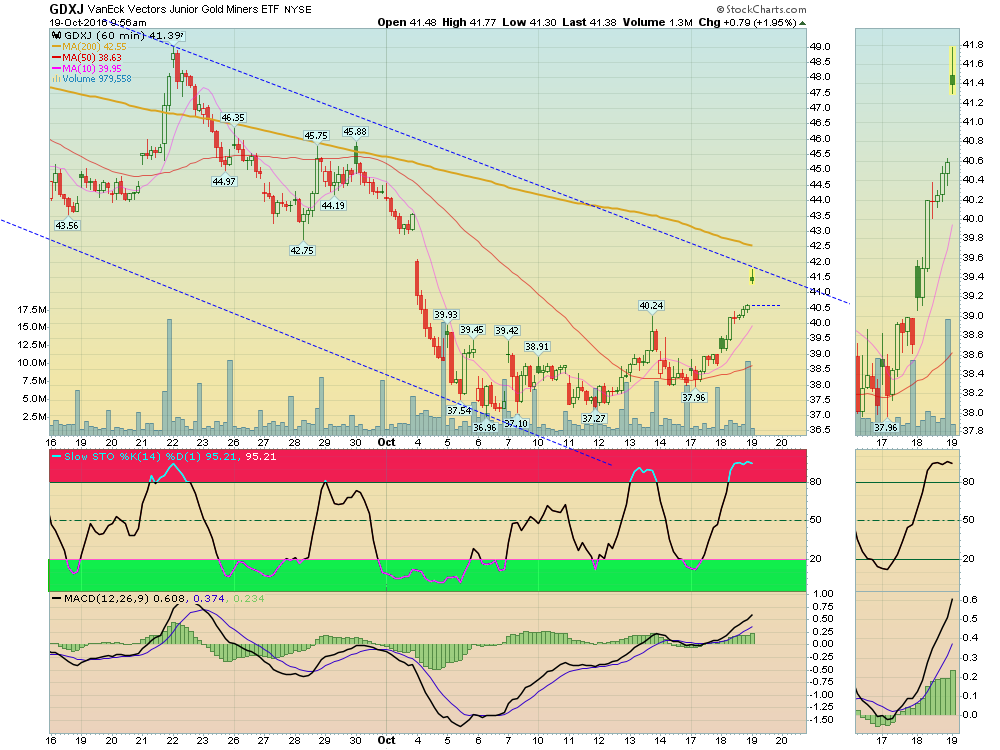Click the 42.75 low price label
This screenshot has height=750, width=1000.
[x=302, y=251]
